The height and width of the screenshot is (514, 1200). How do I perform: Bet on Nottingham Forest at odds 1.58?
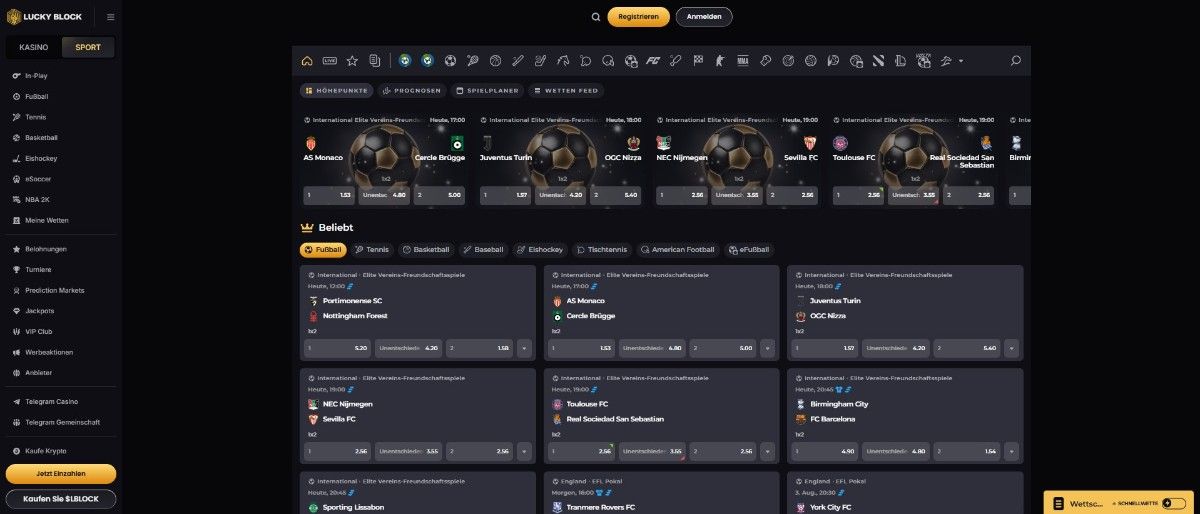(x=479, y=348)
